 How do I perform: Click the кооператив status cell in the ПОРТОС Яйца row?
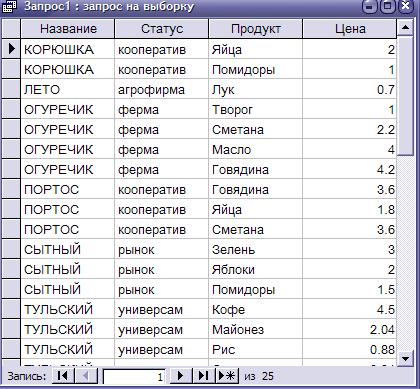(162, 209)
